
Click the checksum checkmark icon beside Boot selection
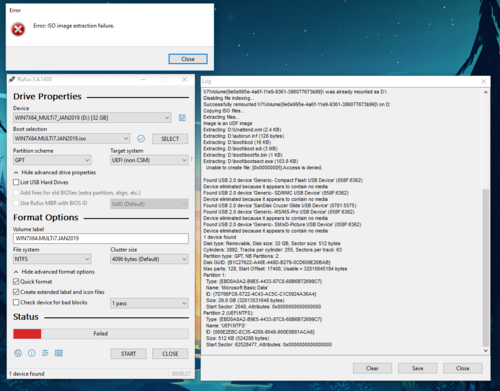[141, 139]
